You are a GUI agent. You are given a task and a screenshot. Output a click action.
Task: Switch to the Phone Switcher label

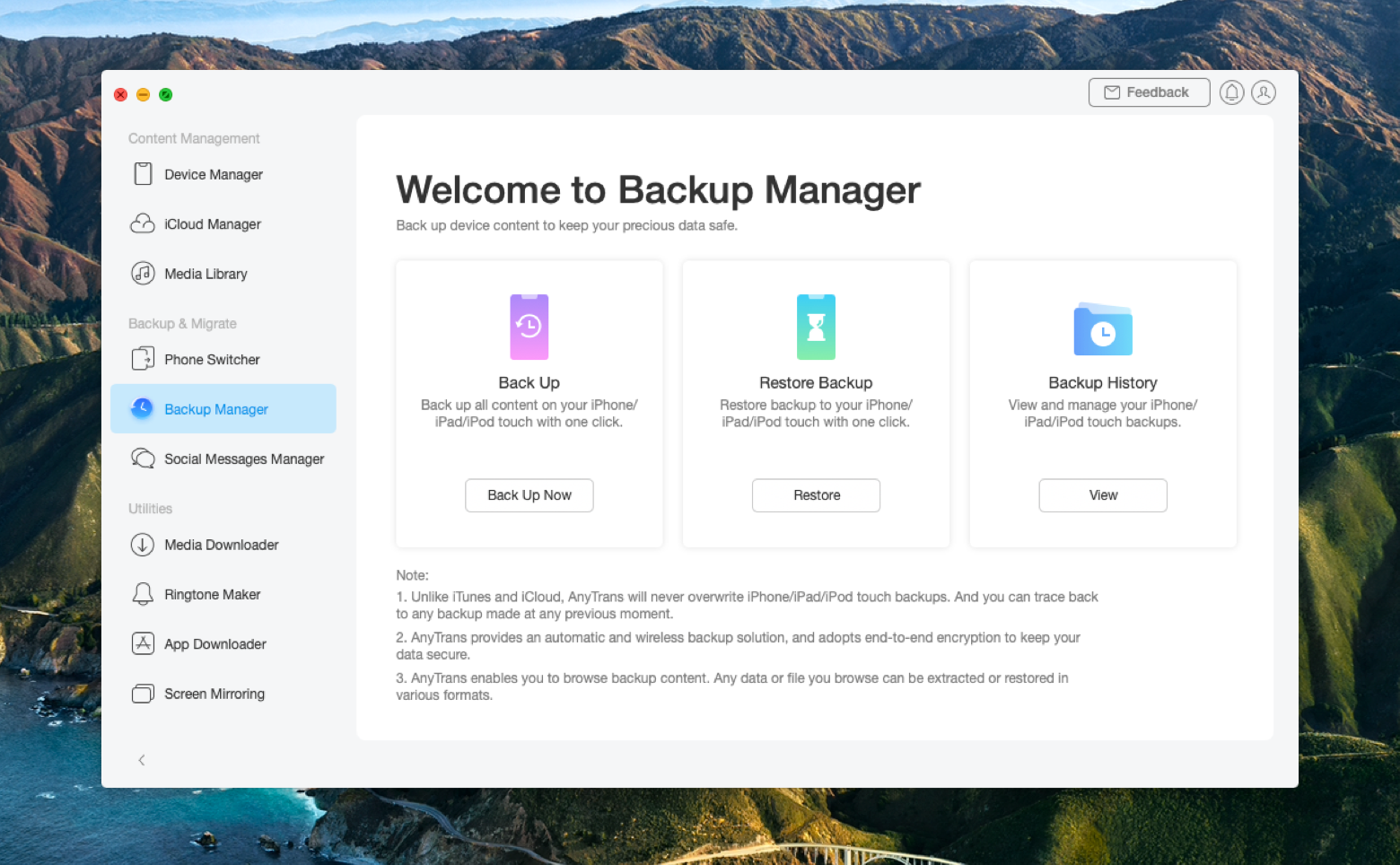(212, 360)
